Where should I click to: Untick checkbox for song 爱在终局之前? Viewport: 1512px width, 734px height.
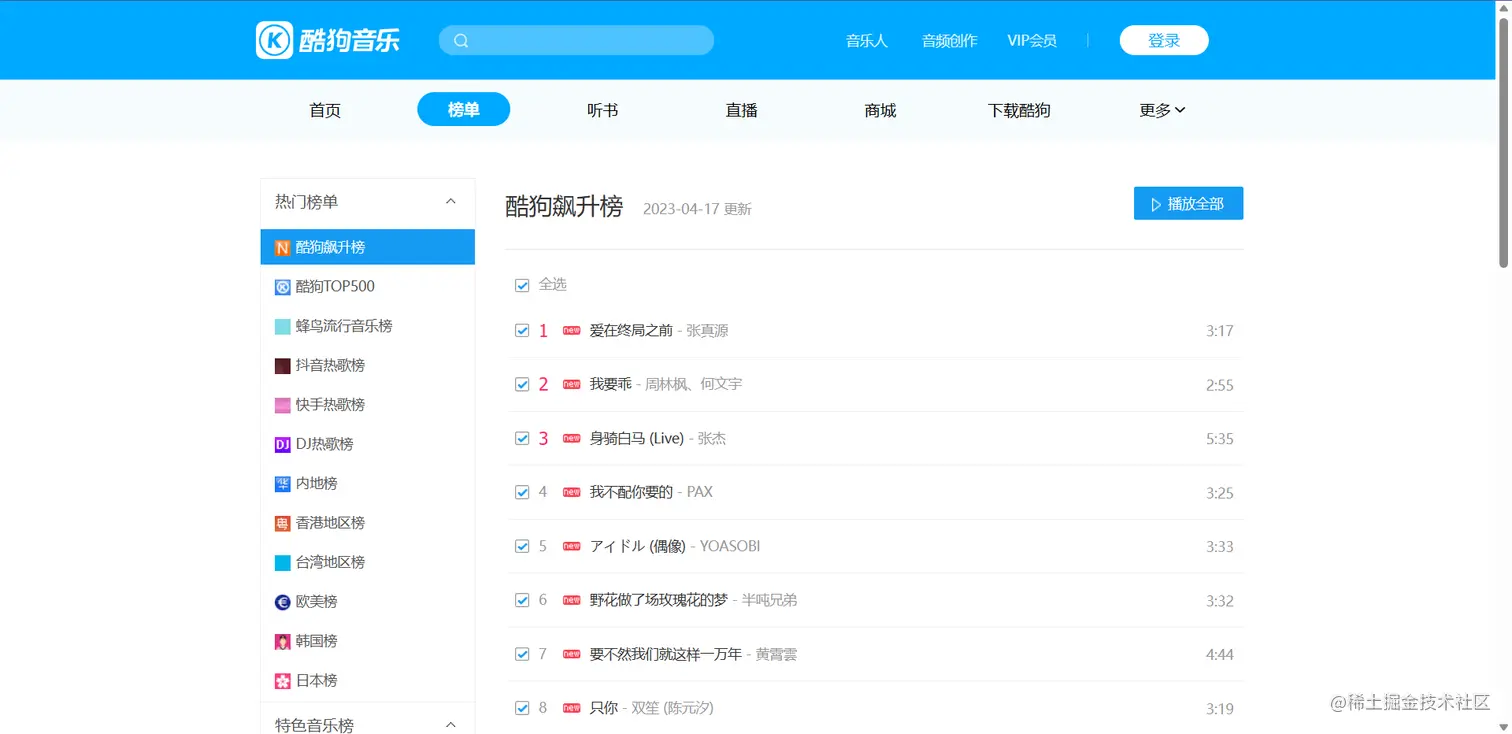click(x=521, y=330)
